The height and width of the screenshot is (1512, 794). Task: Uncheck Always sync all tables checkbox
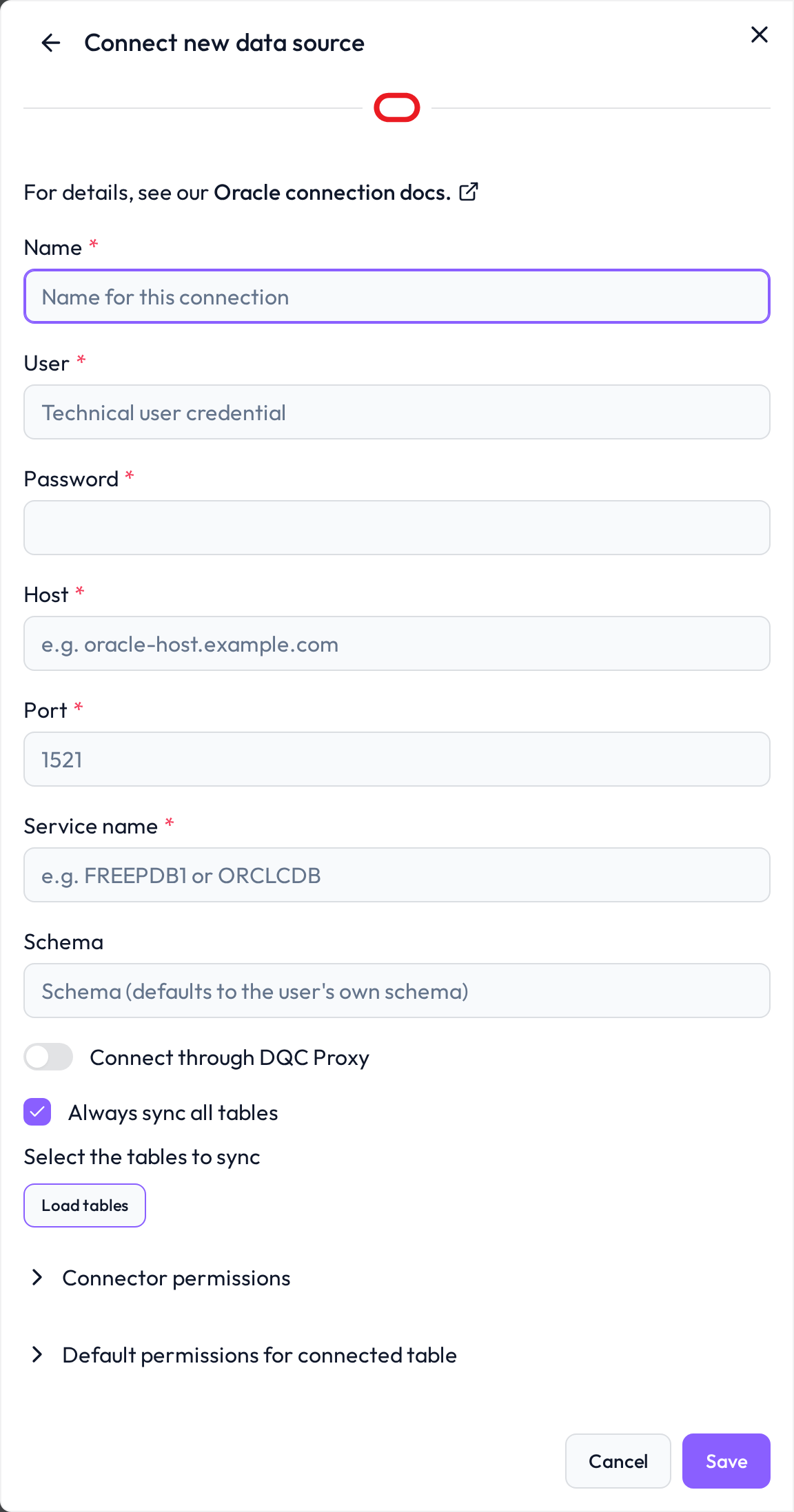37,1112
